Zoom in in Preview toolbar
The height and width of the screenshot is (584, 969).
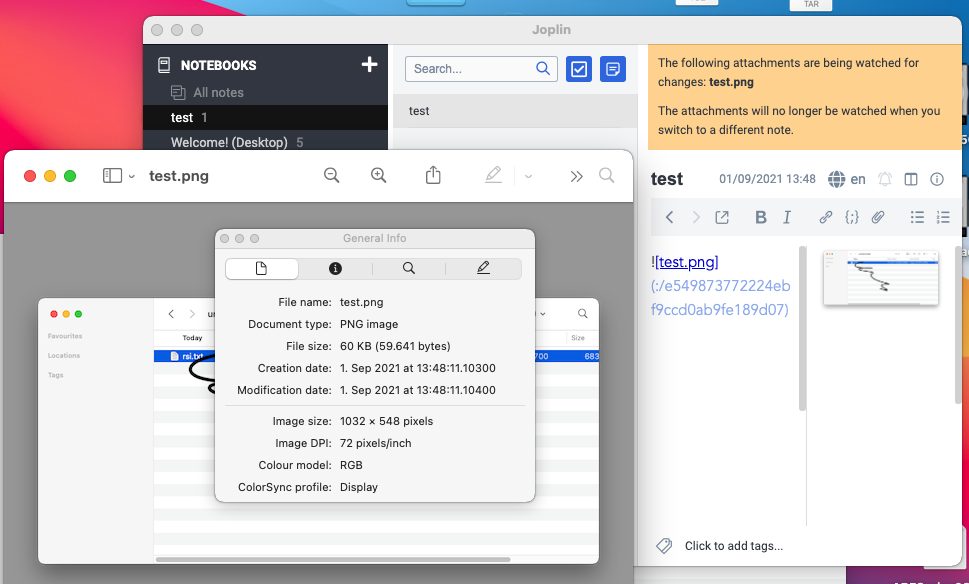click(x=379, y=176)
